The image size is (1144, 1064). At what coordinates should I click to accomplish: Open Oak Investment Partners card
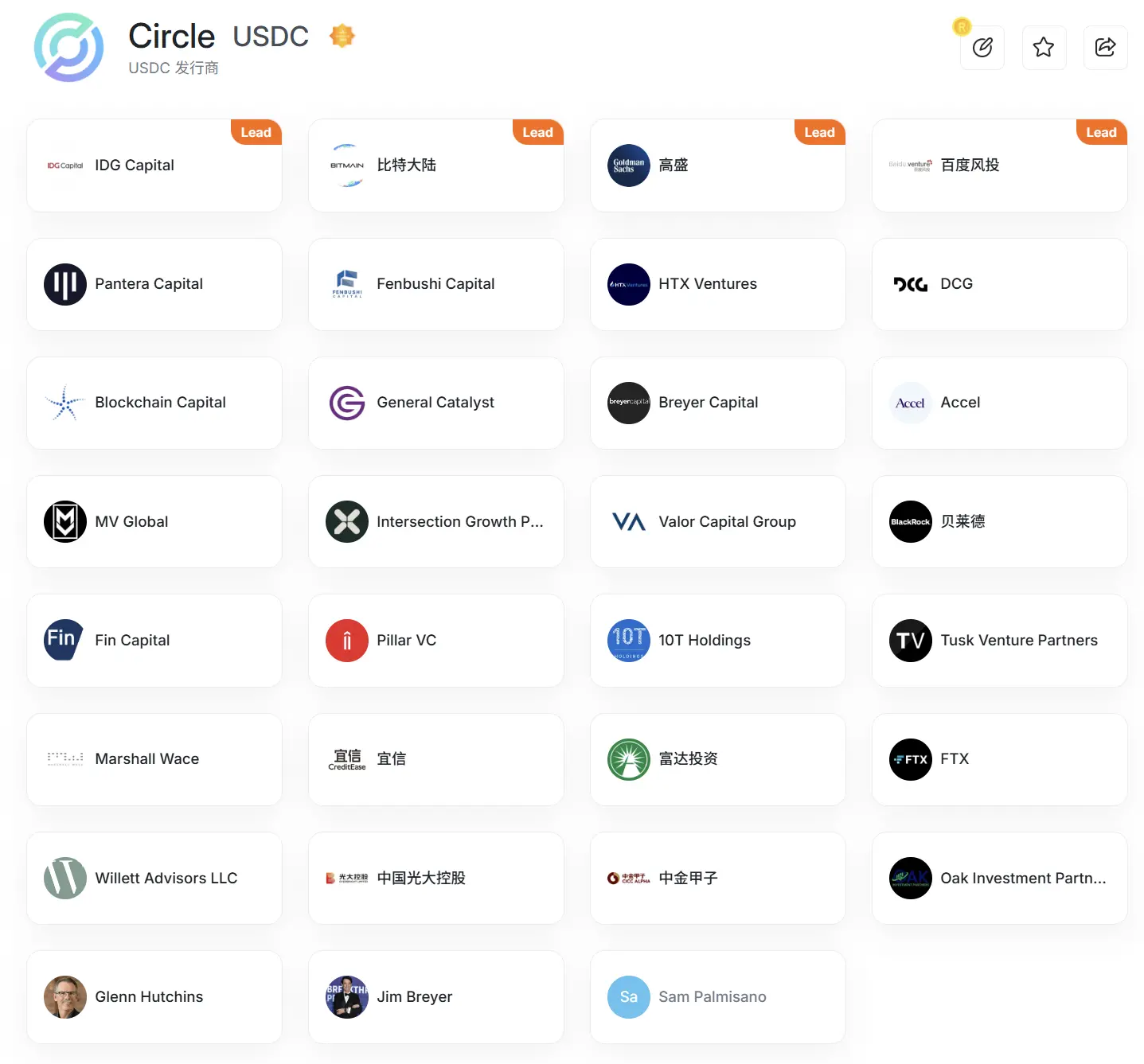pos(999,879)
